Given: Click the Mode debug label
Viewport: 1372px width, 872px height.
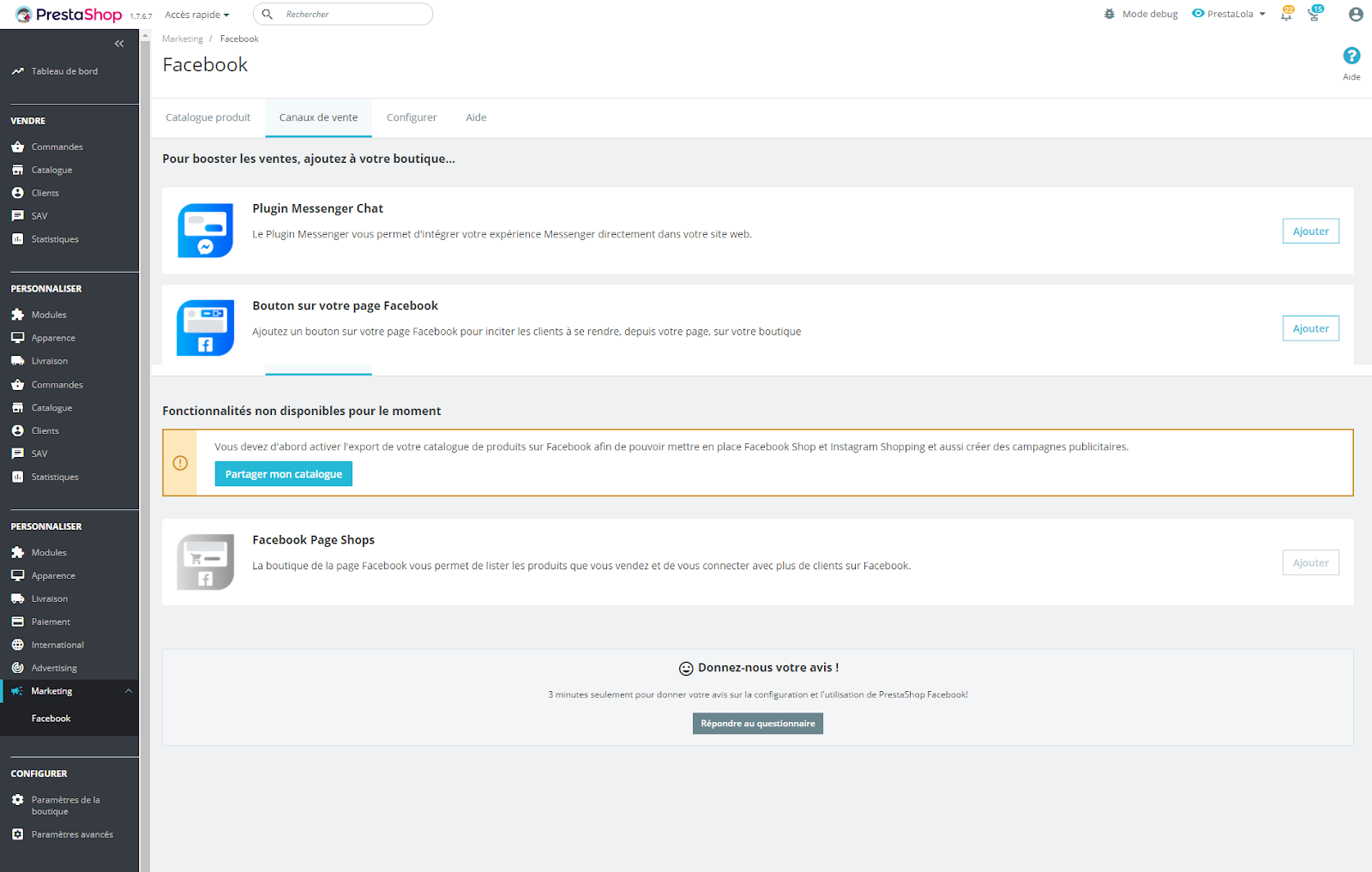Looking at the screenshot, I should coord(1150,15).
